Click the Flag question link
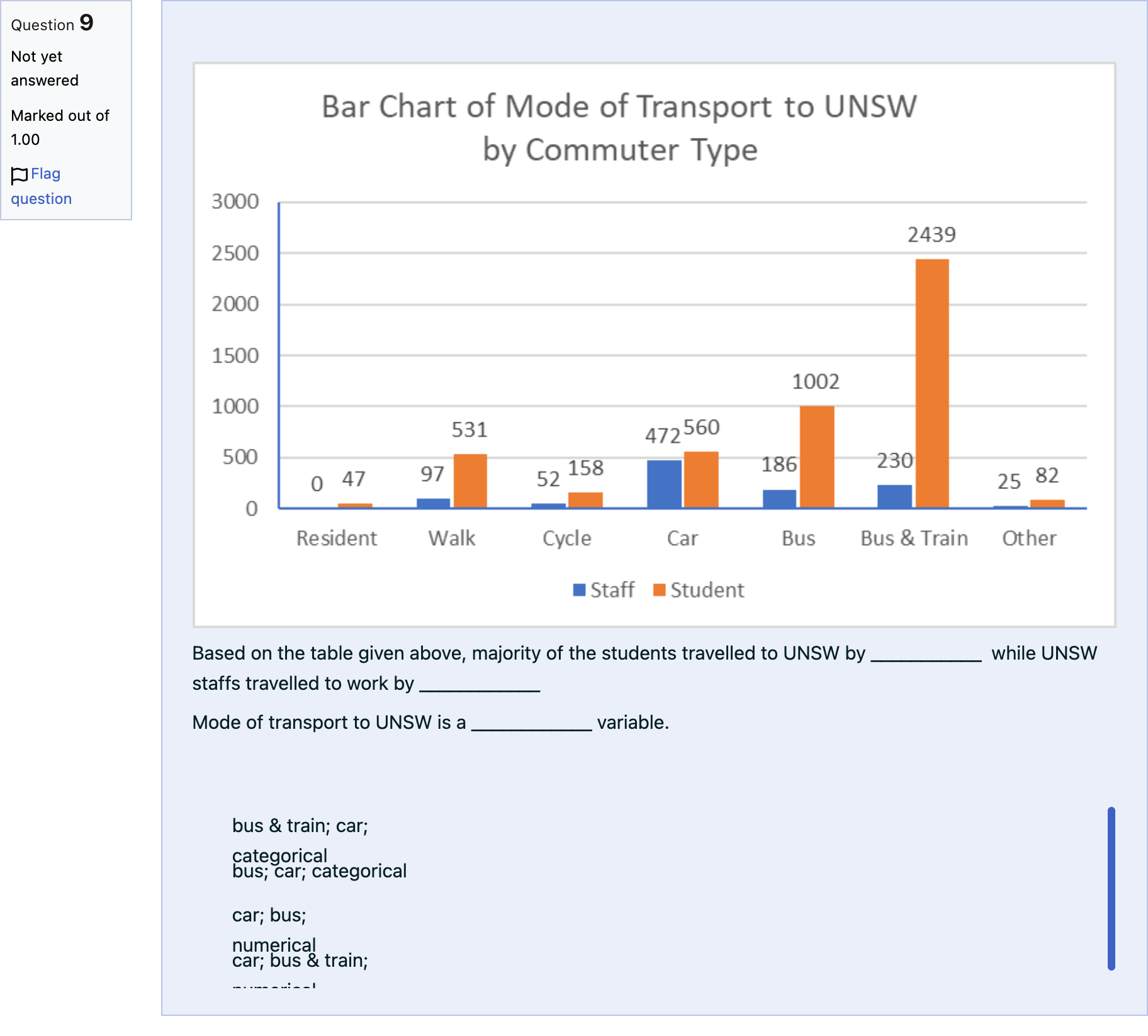Image resolution: width=1148 pixels, height=1036 pixels. click(x=41, y=186)
